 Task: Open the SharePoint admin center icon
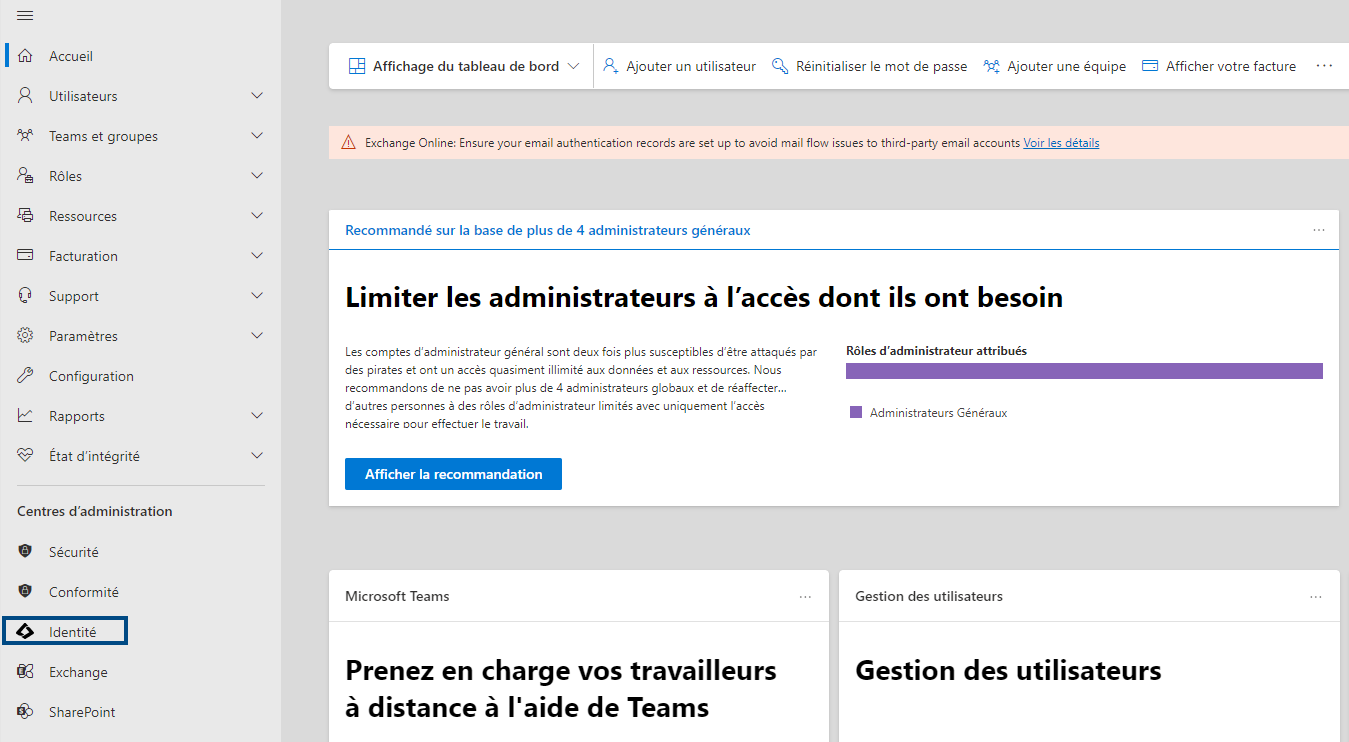point(26,712)
